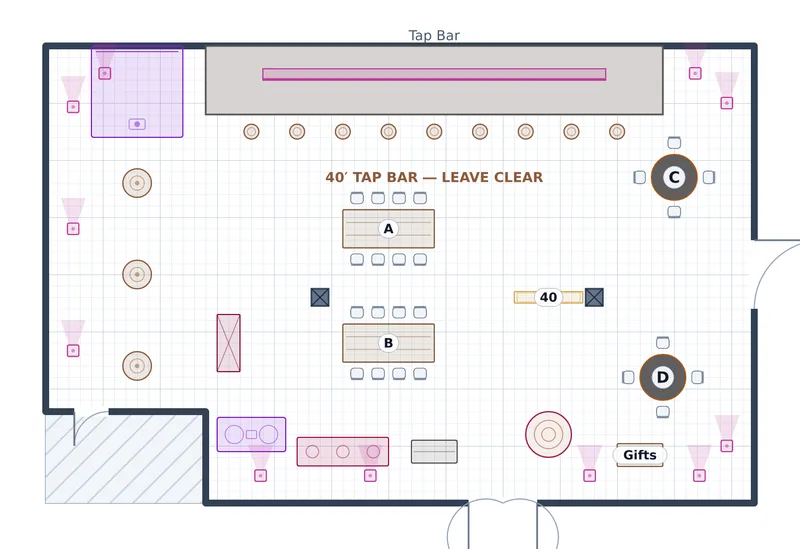The height and width of the screenshot is (549, 800).
Task: Select the hatched storage room
Action: point(124,458)
